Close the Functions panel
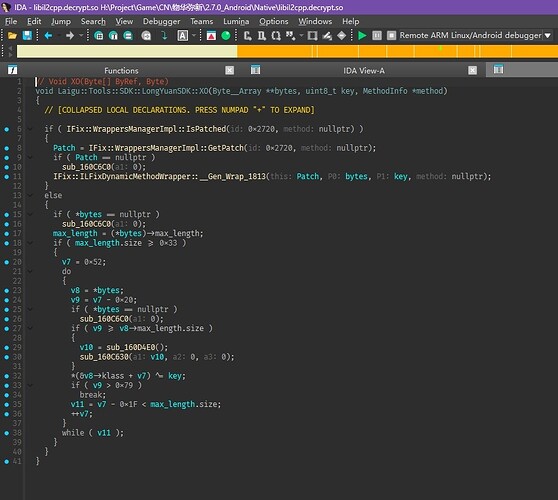558x500 pixels. pyautogui.click(x=230, y=70)
